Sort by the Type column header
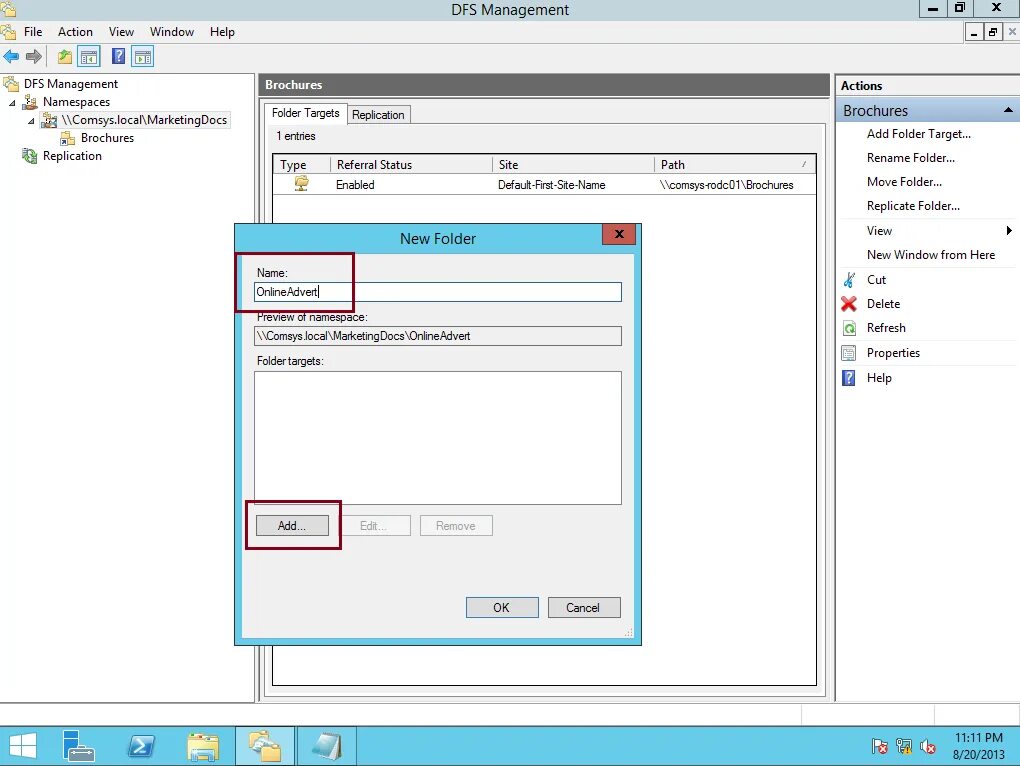This screenshot has width=1020, height=766. pyautogui.click(x=302, y=165)
